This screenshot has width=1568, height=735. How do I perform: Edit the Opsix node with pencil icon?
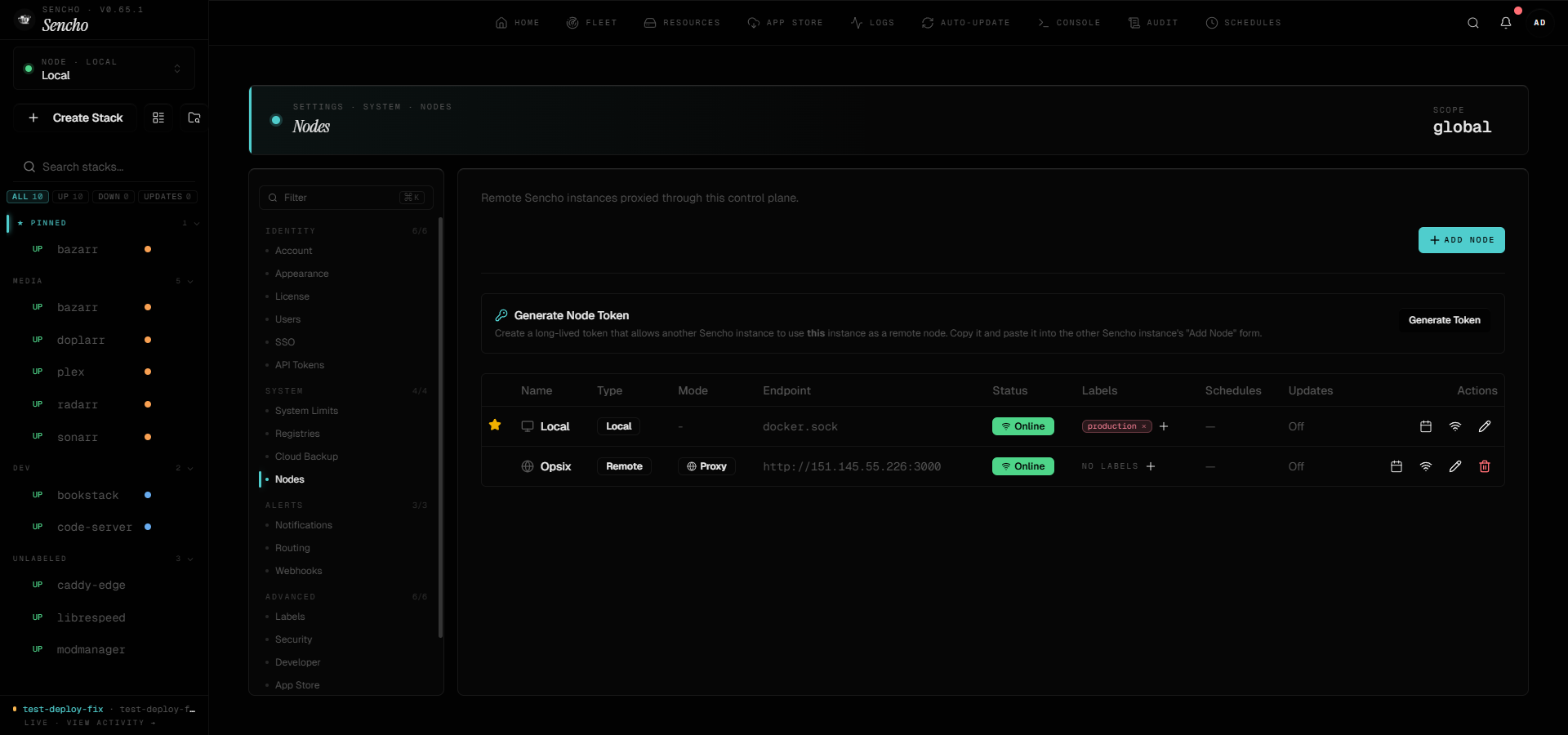[x=1455, y=466]
